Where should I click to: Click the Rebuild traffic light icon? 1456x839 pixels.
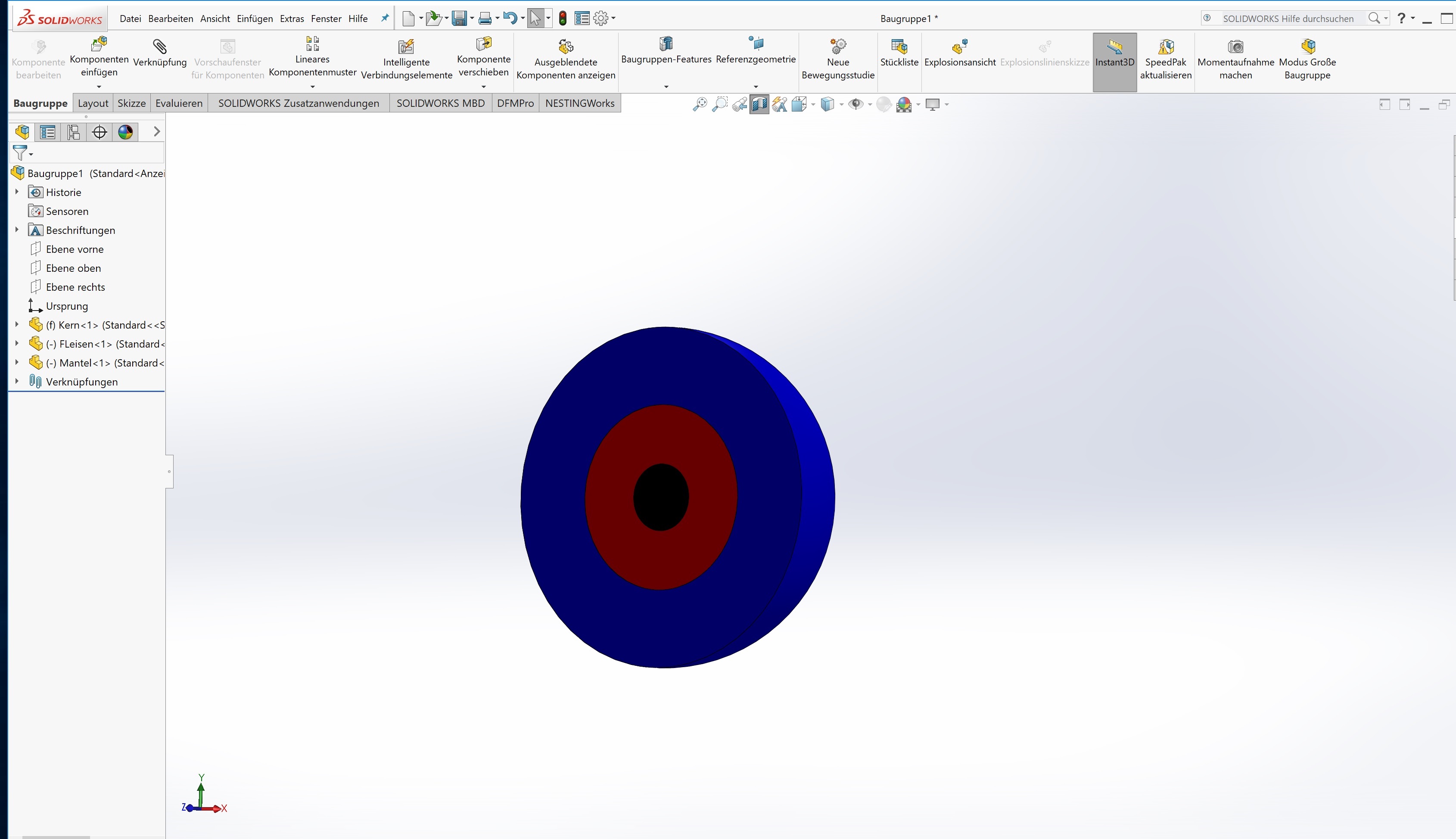pyautogui.click(x=563, y=19)
